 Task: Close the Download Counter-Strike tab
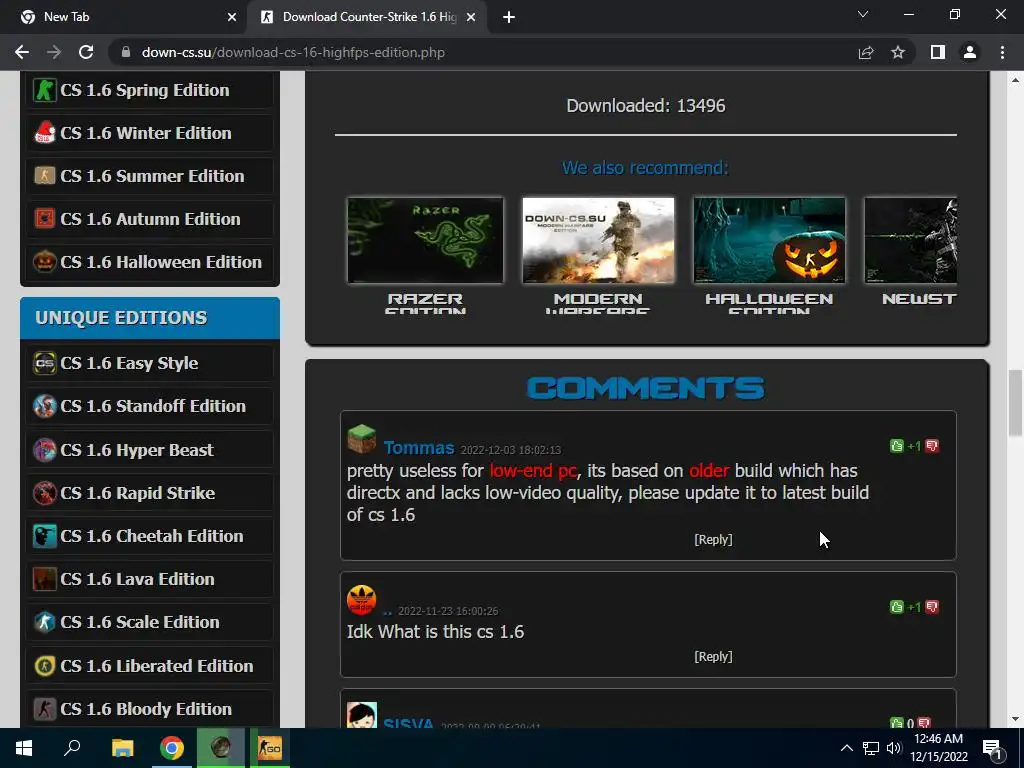[471, 17]
